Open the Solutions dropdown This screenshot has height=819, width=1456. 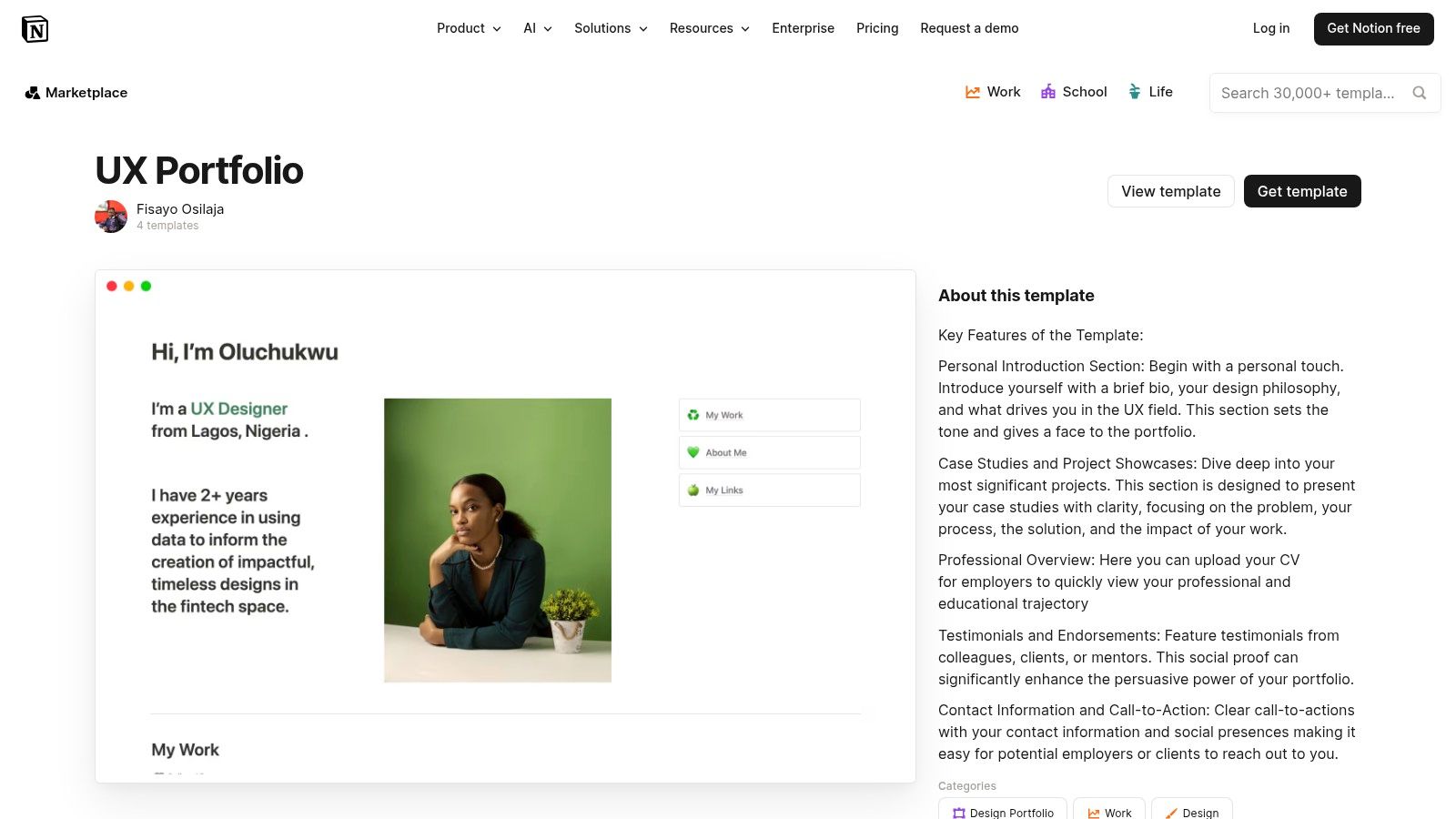(611, 28)
